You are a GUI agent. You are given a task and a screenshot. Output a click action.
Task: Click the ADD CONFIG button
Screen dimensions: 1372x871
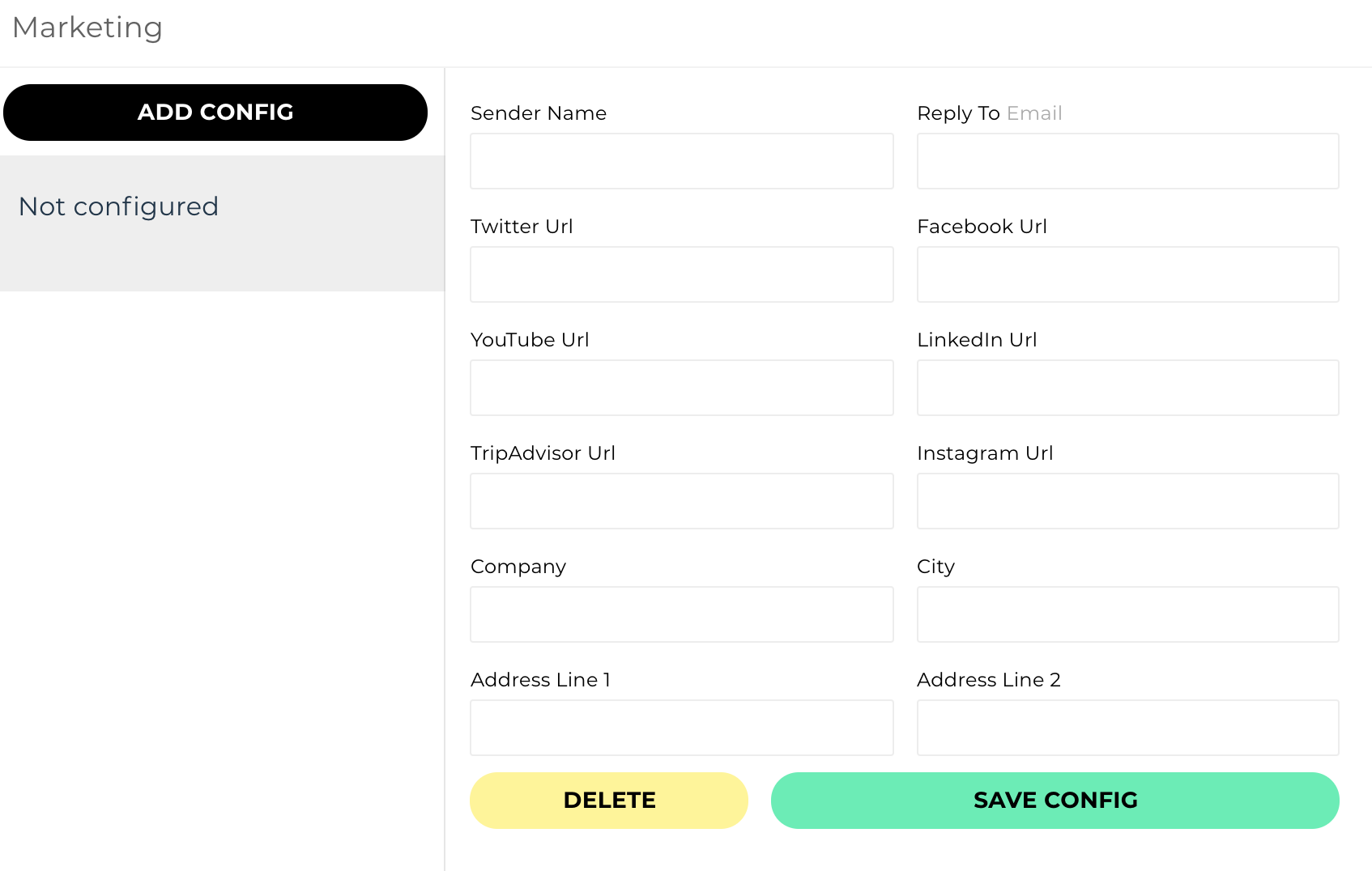pos(215,113)
